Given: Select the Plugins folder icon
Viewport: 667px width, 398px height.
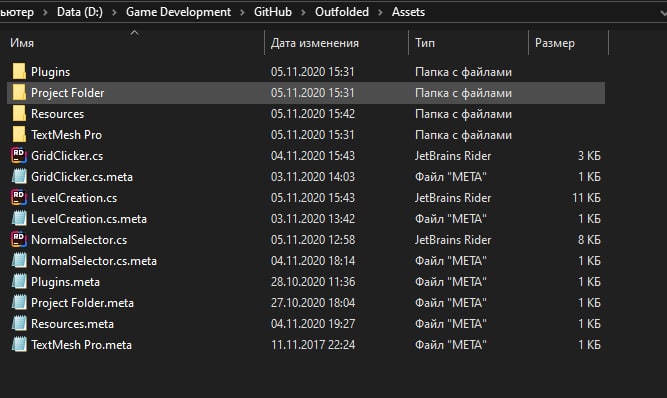Looking at the screenshot, I should tap(19, 71).
